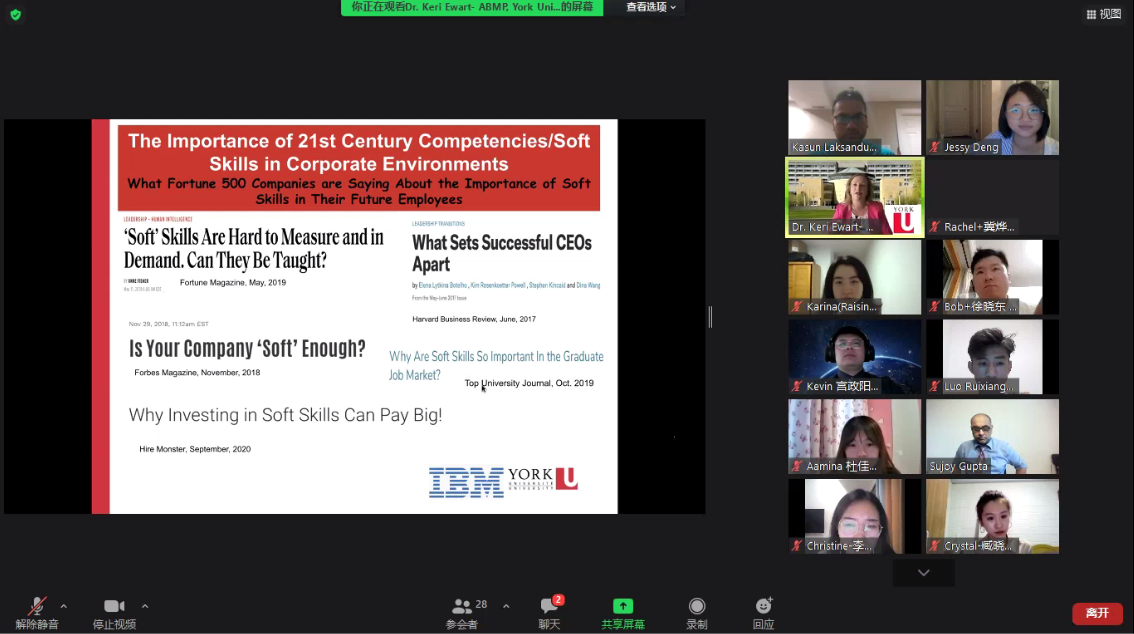
Task: Click citation "Forbes Magazine, November, 2018"
Action: 197,372
